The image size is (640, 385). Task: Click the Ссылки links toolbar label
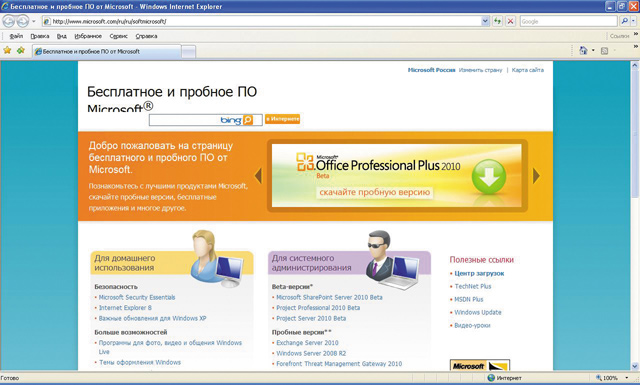[619, 36]
